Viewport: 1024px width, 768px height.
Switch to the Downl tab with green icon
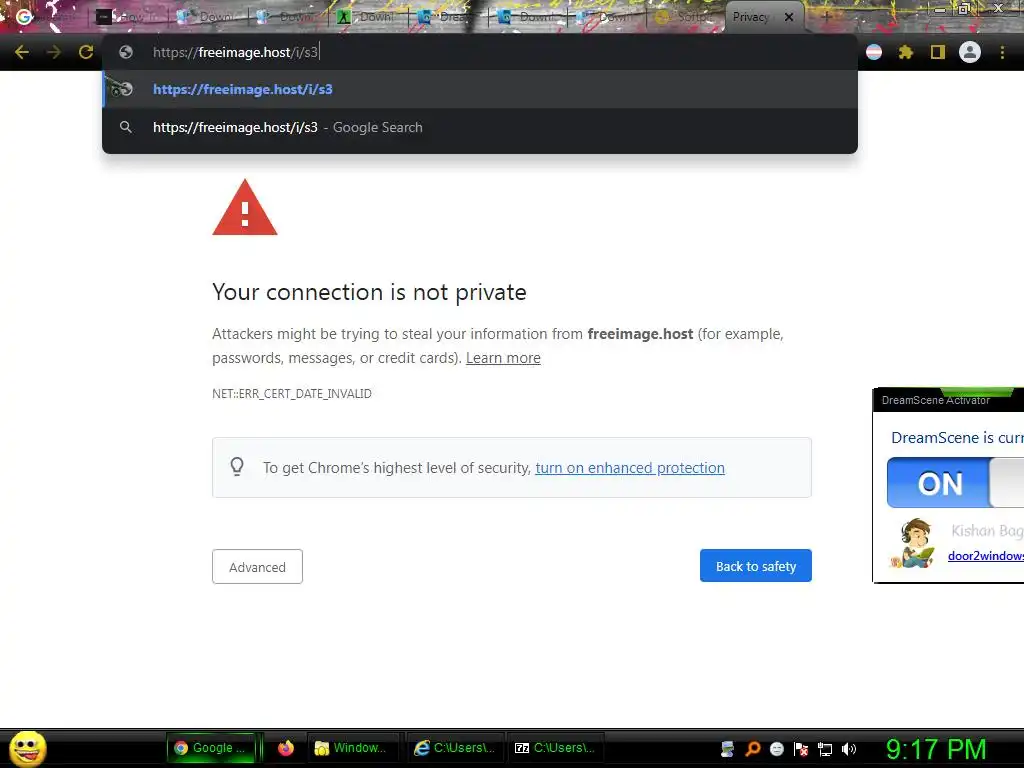pos(368,17)
